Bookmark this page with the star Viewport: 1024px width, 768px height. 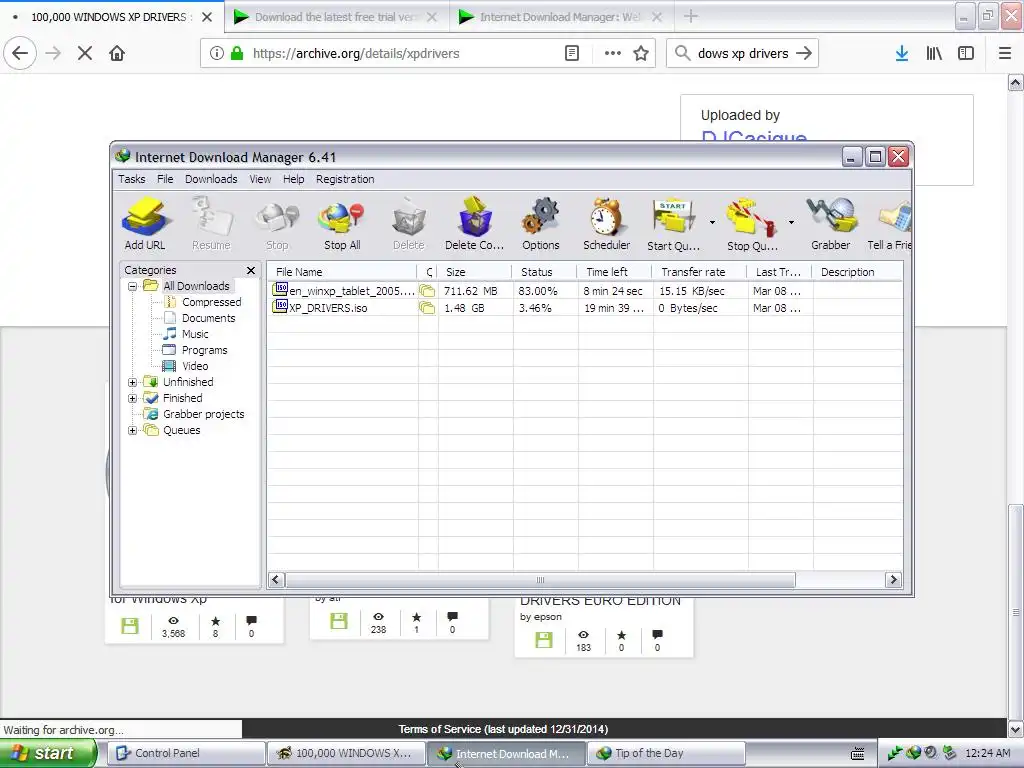tap(641, 53)
